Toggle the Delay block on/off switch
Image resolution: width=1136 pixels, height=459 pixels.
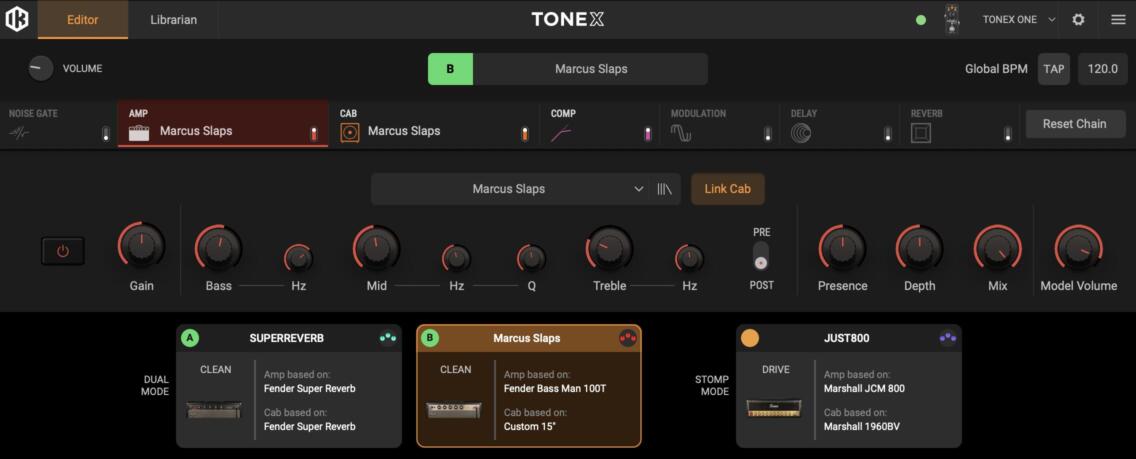tap(888, 134)
